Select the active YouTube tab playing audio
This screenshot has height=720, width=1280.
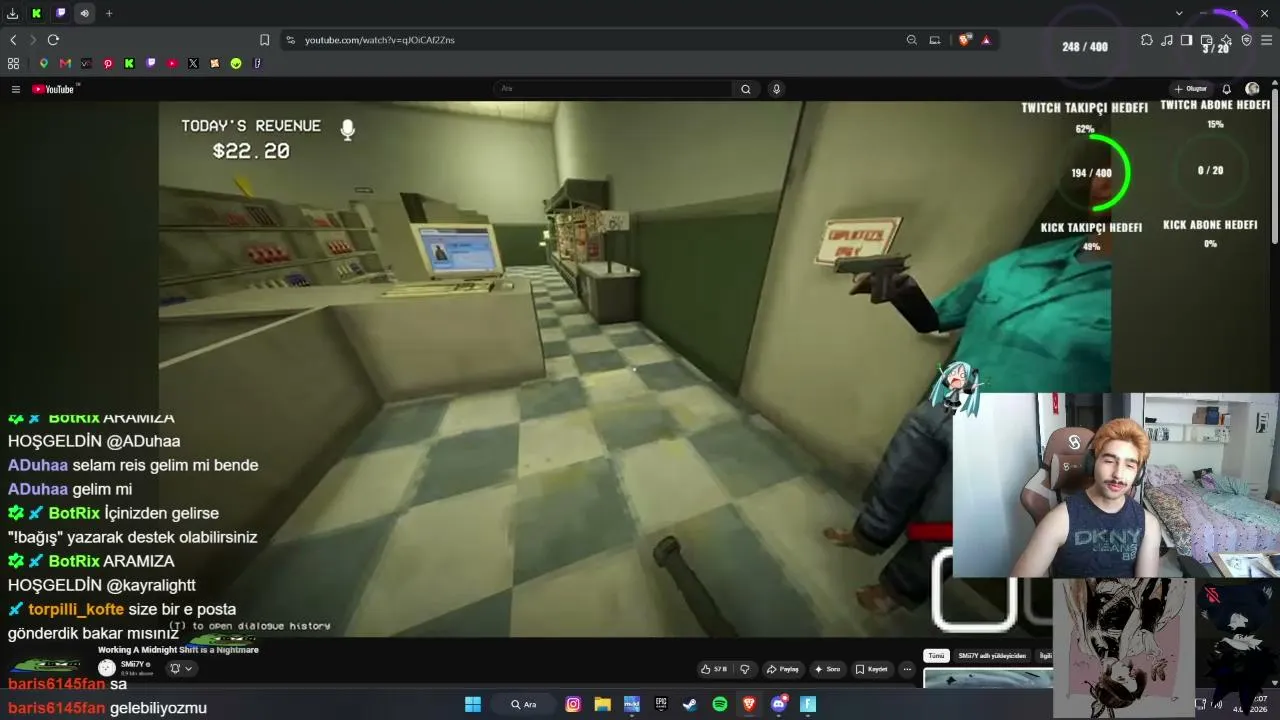click(85, 13)
